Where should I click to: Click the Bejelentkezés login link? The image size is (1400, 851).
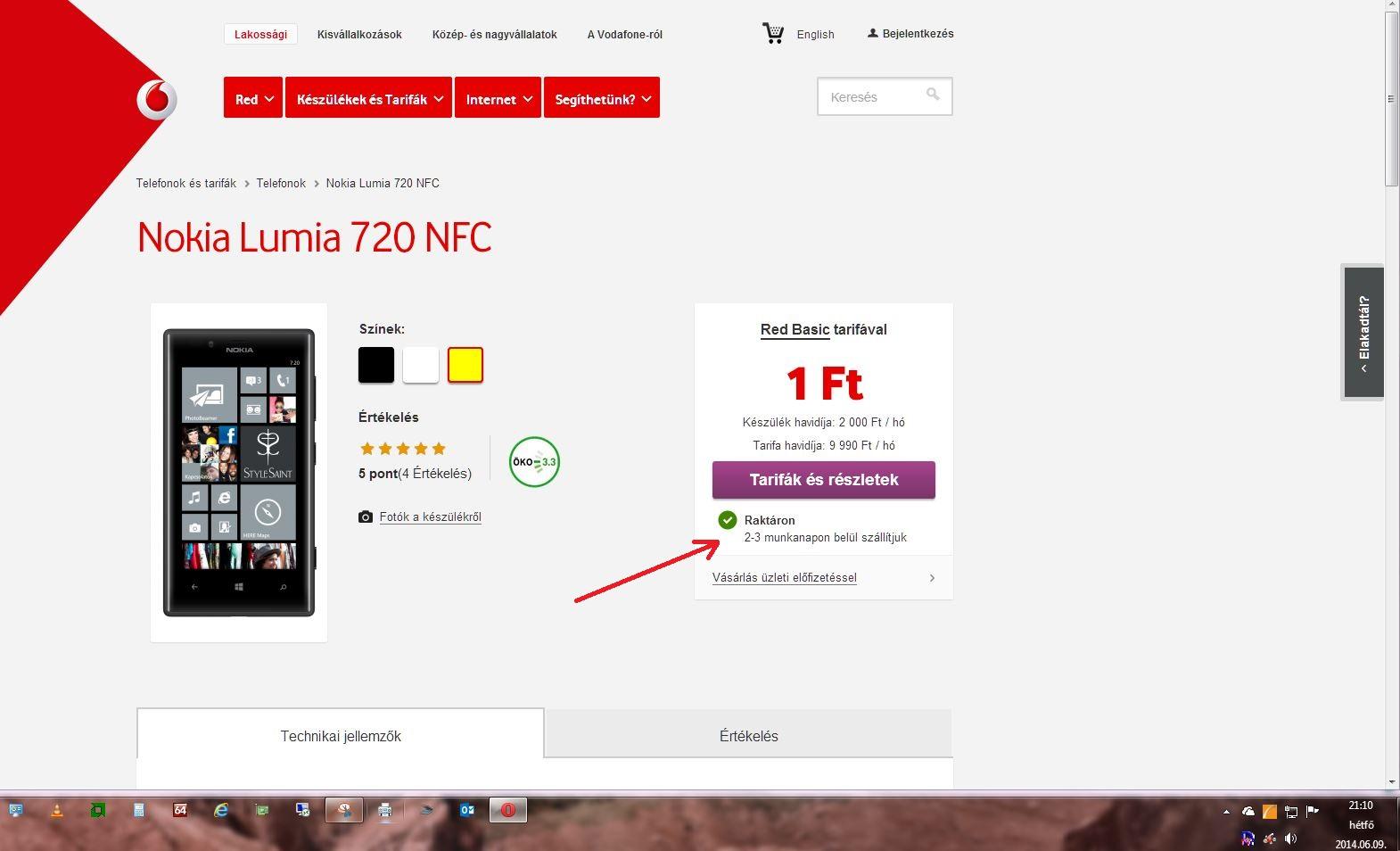click(x=910, y=34)
